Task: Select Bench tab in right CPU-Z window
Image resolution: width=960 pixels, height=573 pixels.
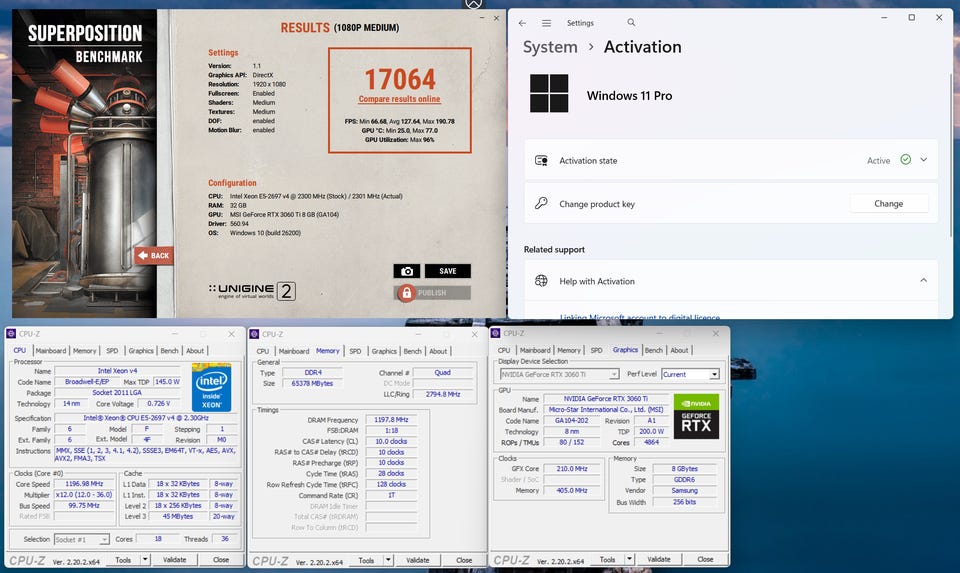Action: tap(654, 350)
